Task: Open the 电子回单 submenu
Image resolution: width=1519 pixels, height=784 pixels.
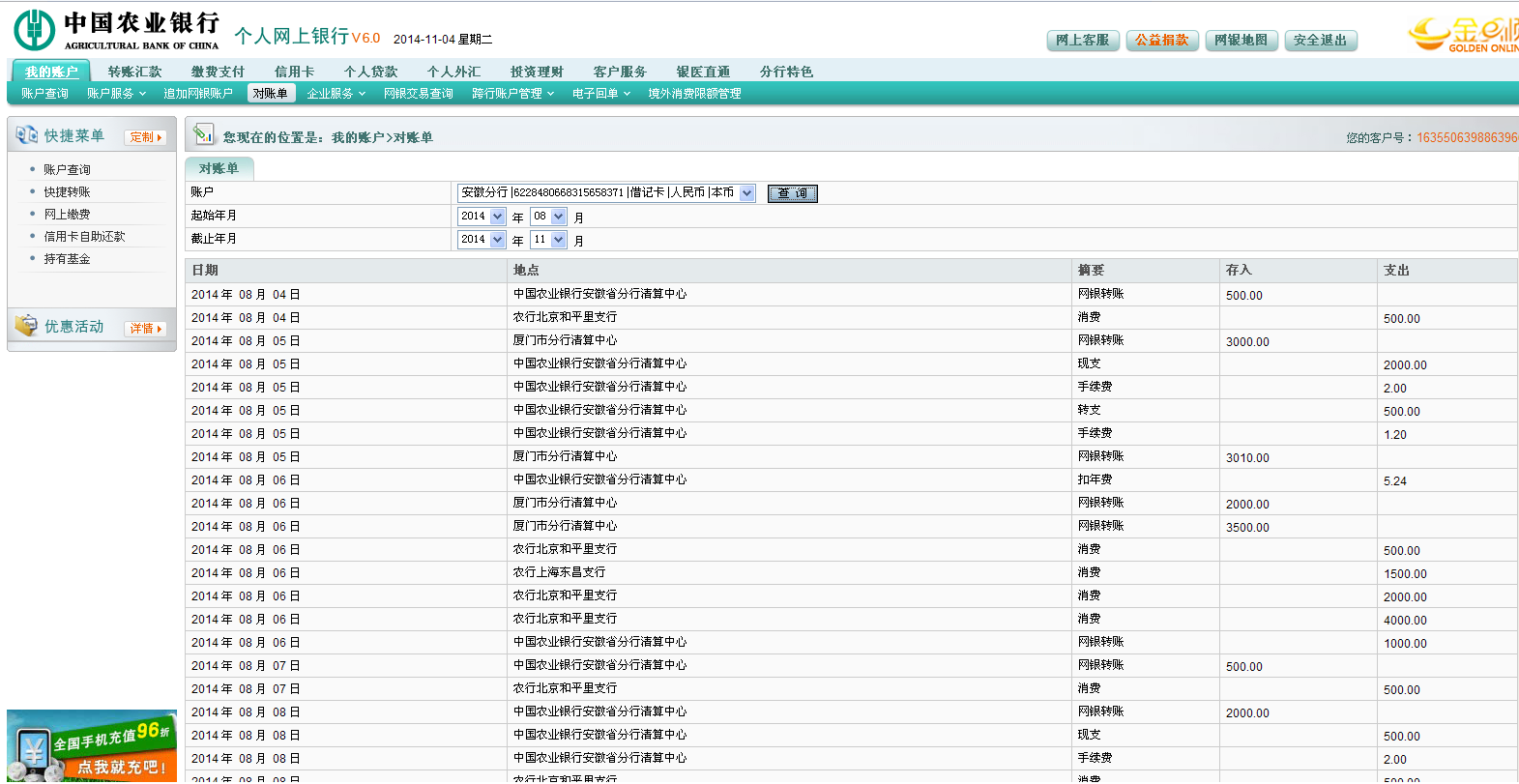Action: click(x=600, y=94)
